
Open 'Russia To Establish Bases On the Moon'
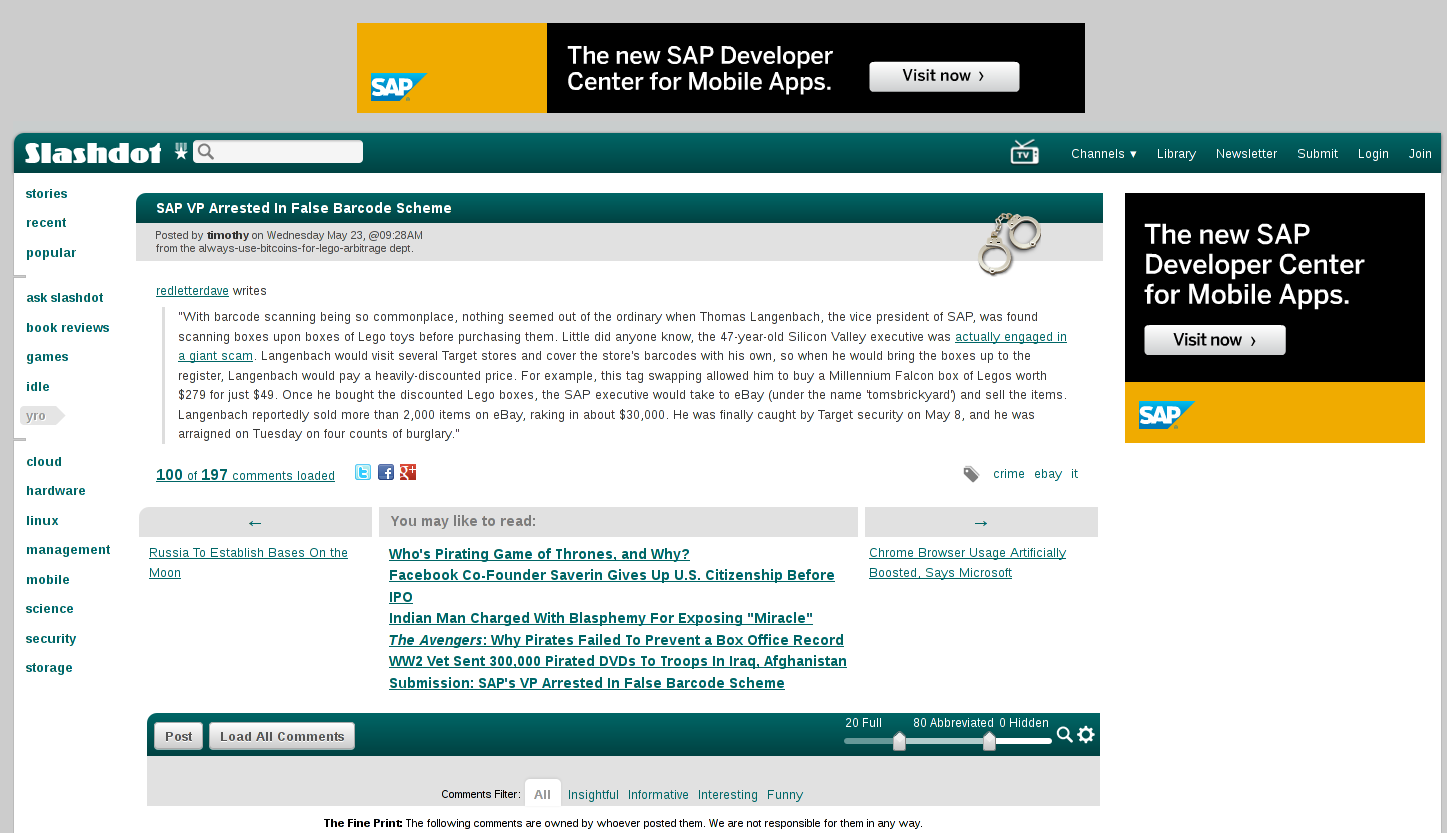[x=248, y=563]
